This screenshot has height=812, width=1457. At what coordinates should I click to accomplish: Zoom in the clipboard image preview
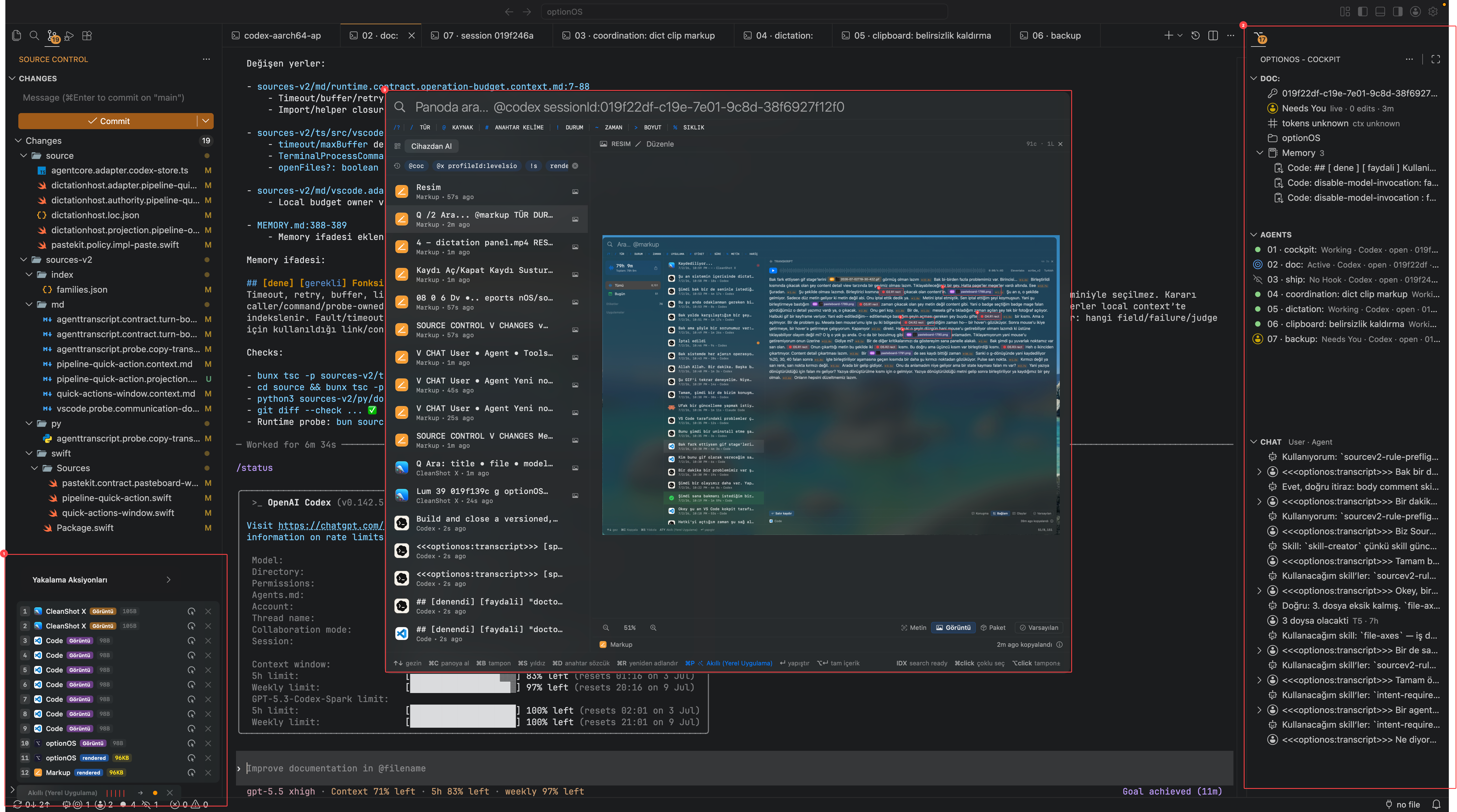coord(653,628)
